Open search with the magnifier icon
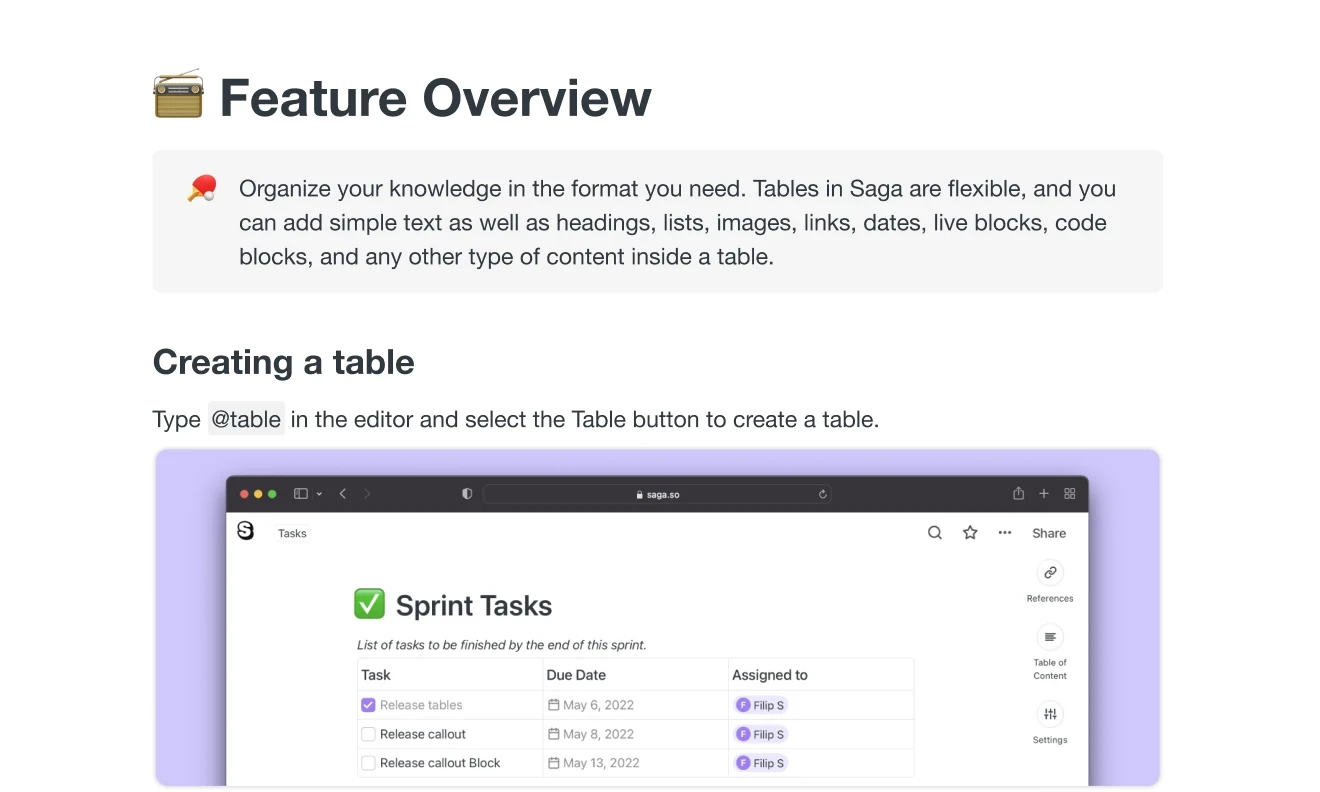1320x792 pixels. click(x=935, y=533)
